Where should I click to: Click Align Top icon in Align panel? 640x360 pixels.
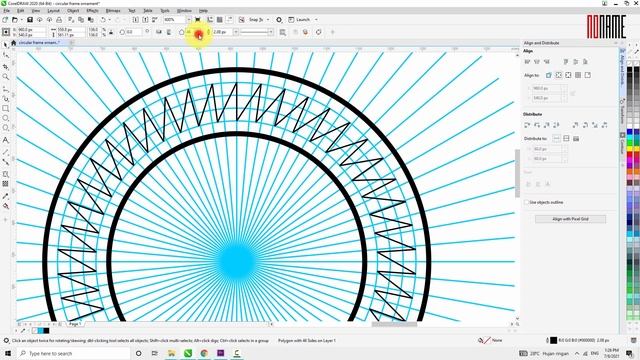click(566, 62)
